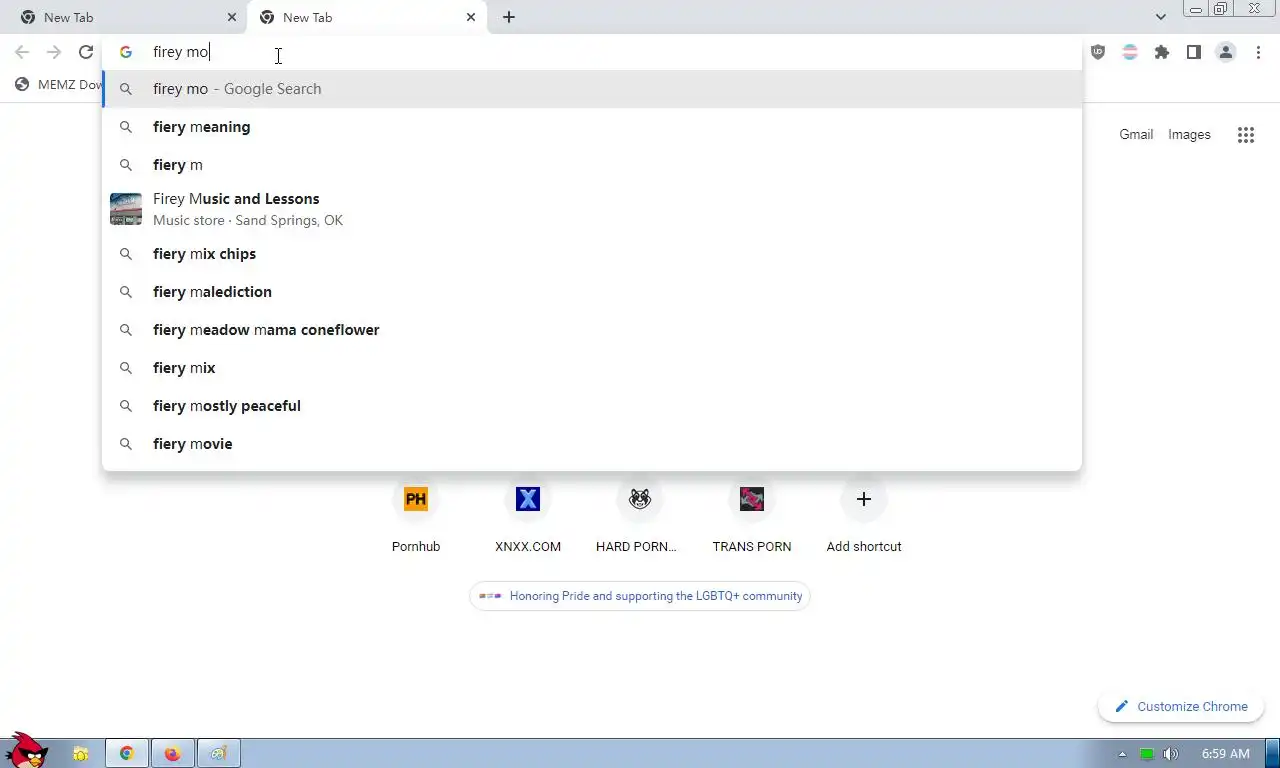Open the Chrome three-dot menu
The height and width of the screenshot is (768, 1280).
(x=1258, y=52)
